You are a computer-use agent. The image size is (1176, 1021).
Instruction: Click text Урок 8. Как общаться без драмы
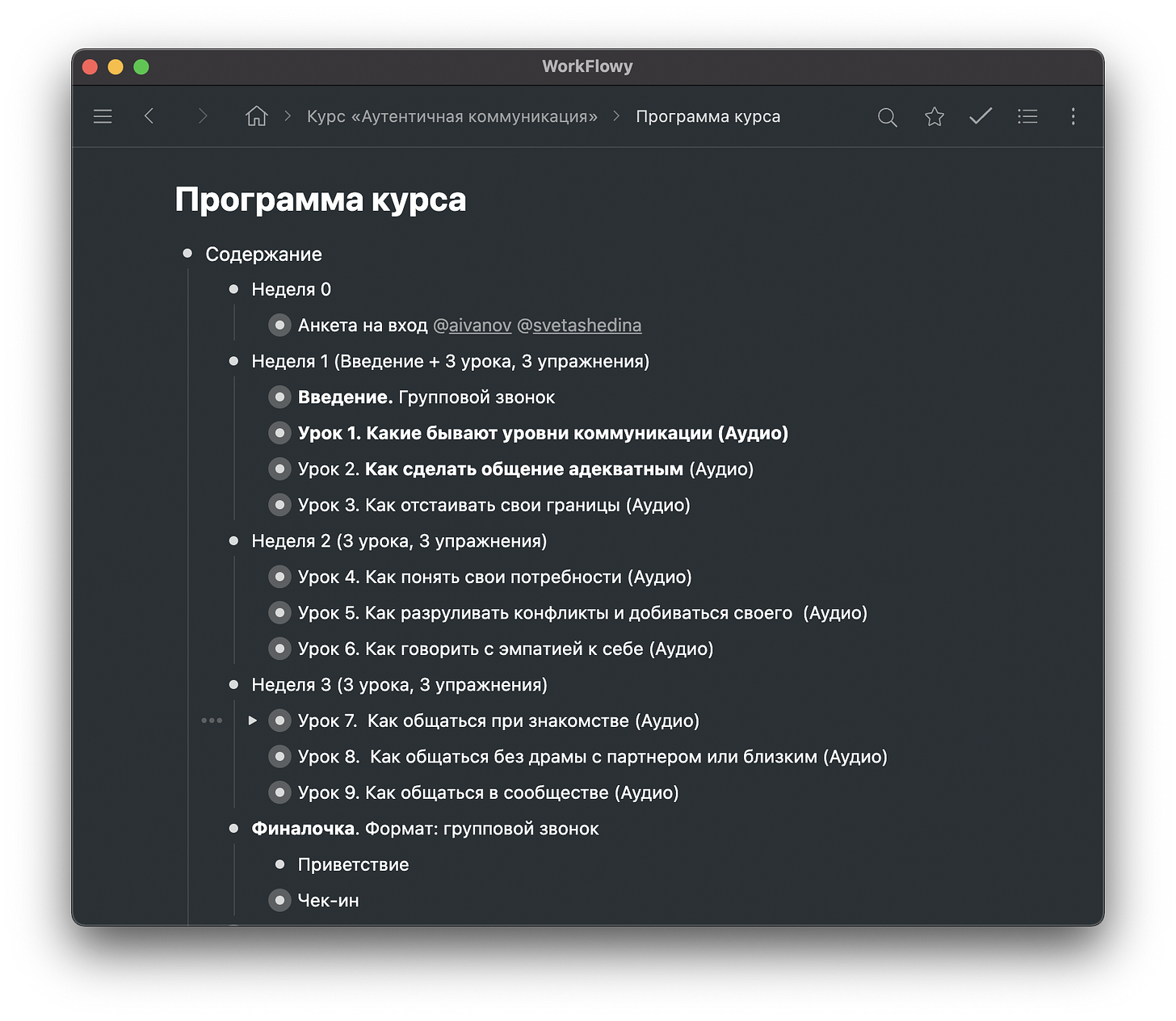[593, 757]
